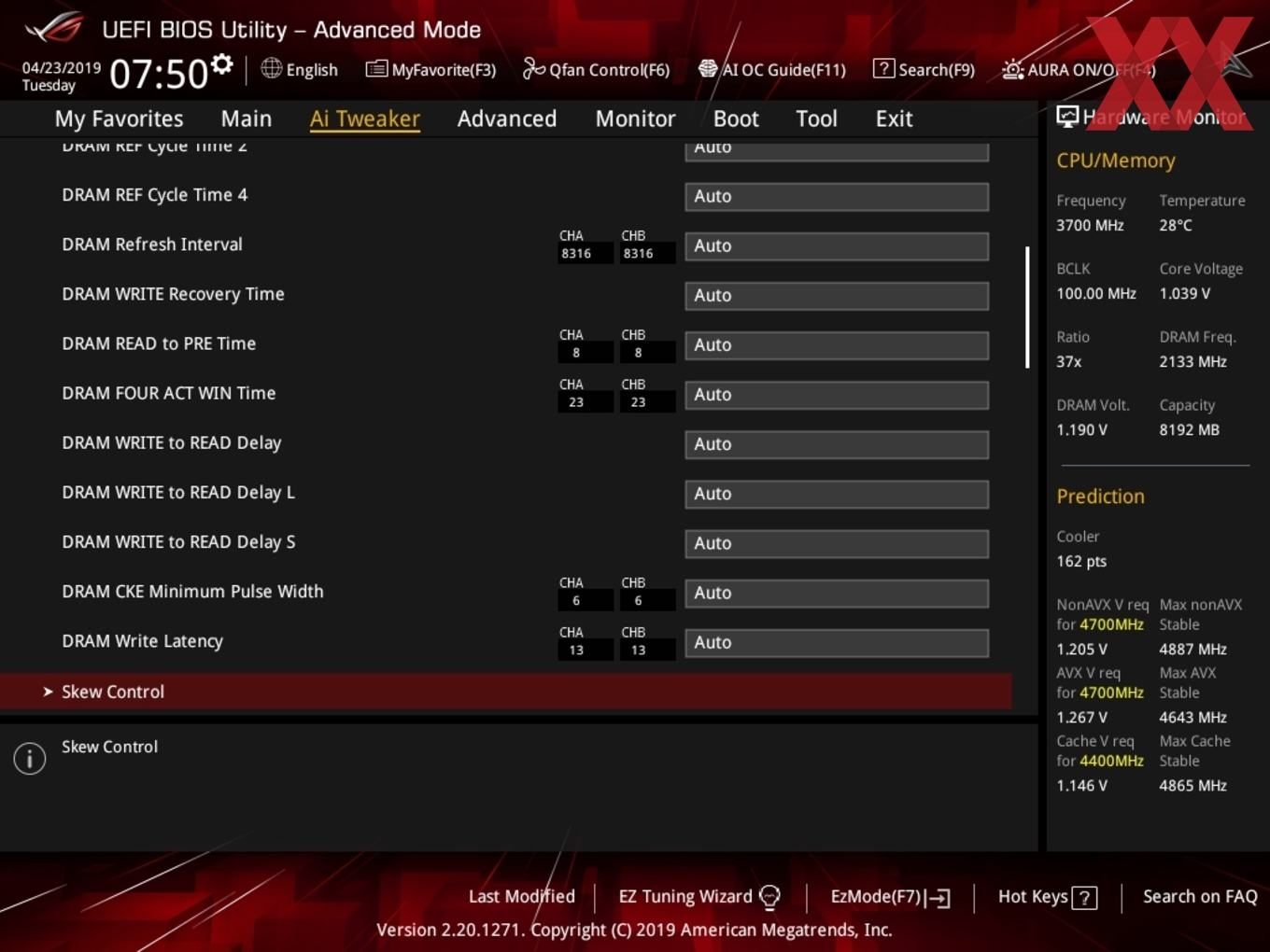Click the Search question mark icon

coord(883,69)
